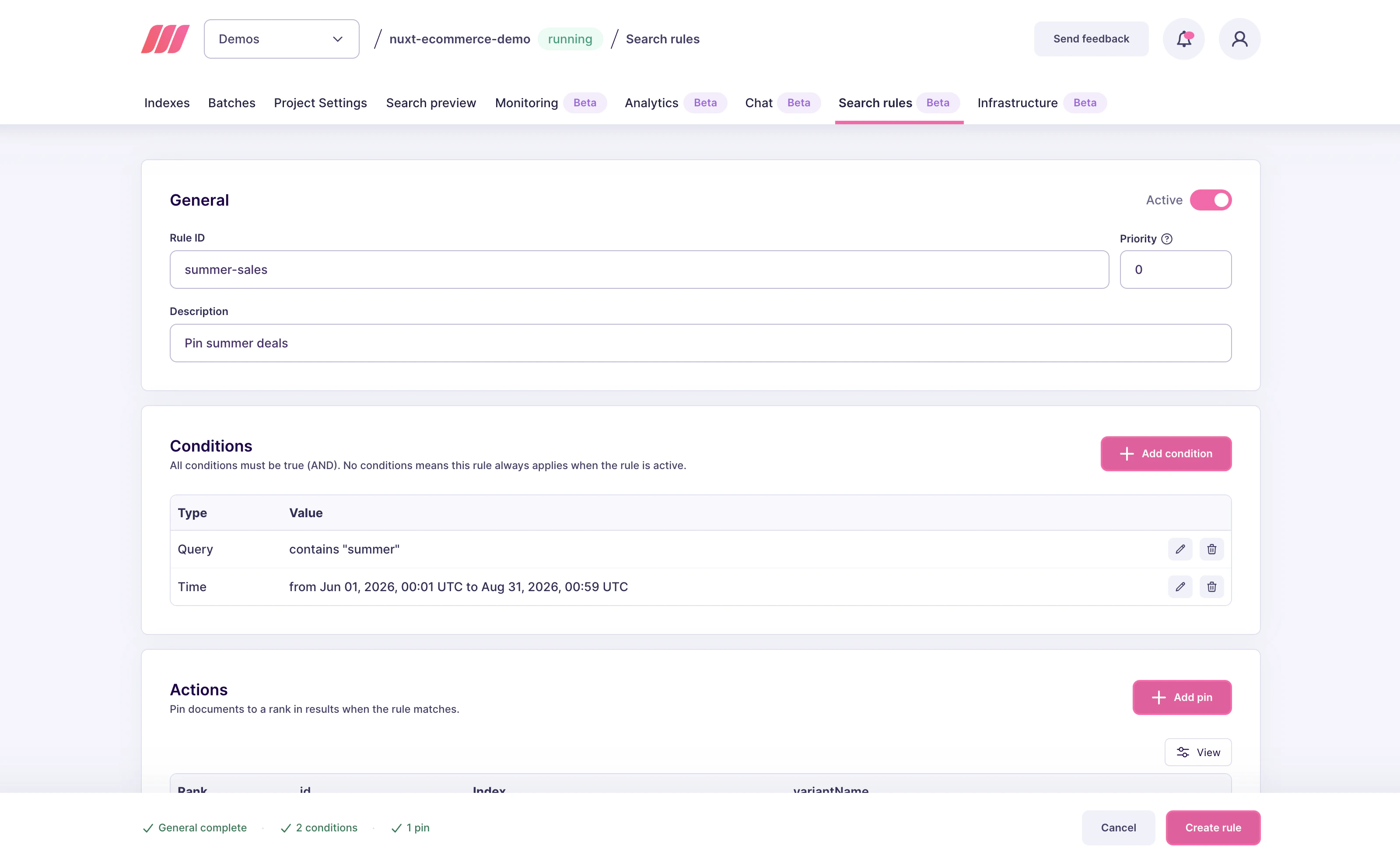
Task: Open the View column settings in Actions
Action: coord(1198,752)
